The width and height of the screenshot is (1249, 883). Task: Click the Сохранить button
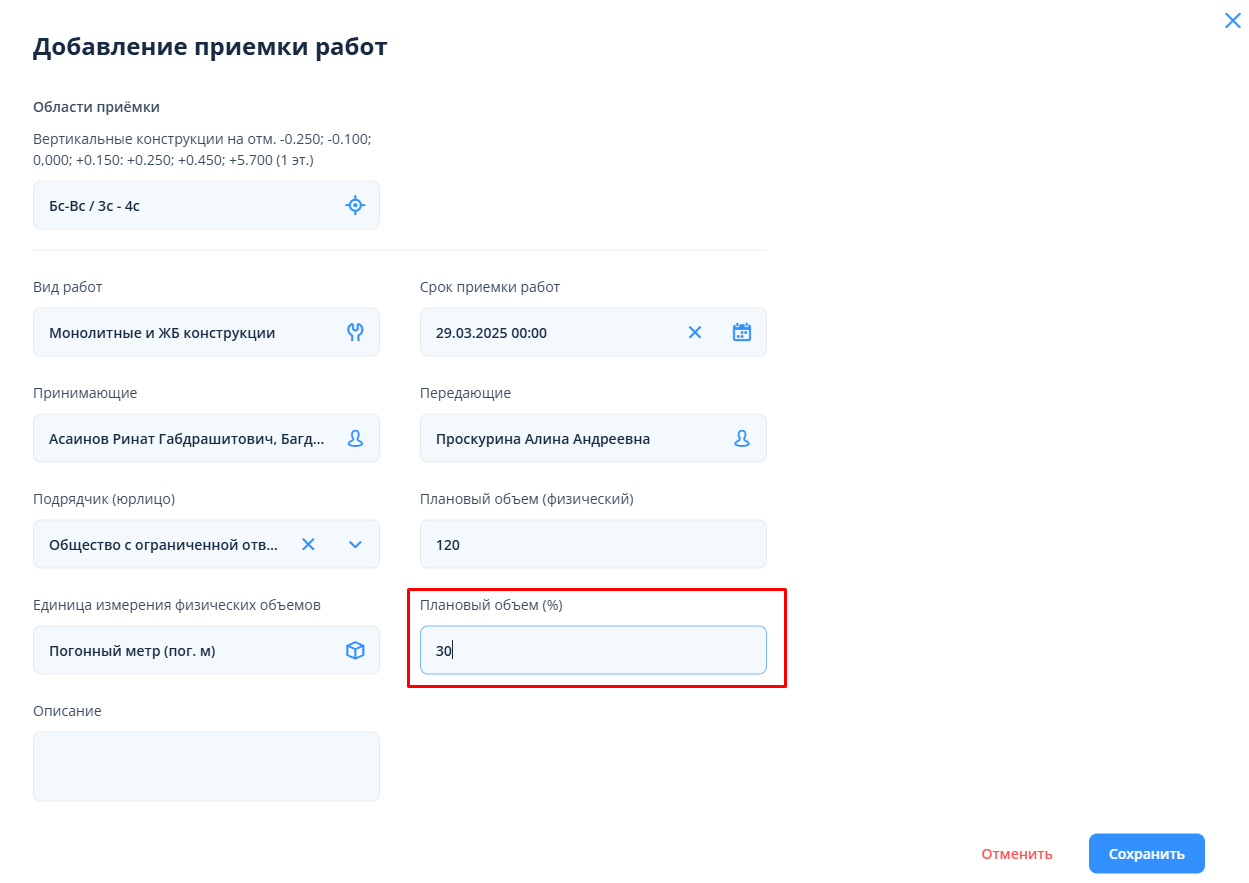(1146, 854)
